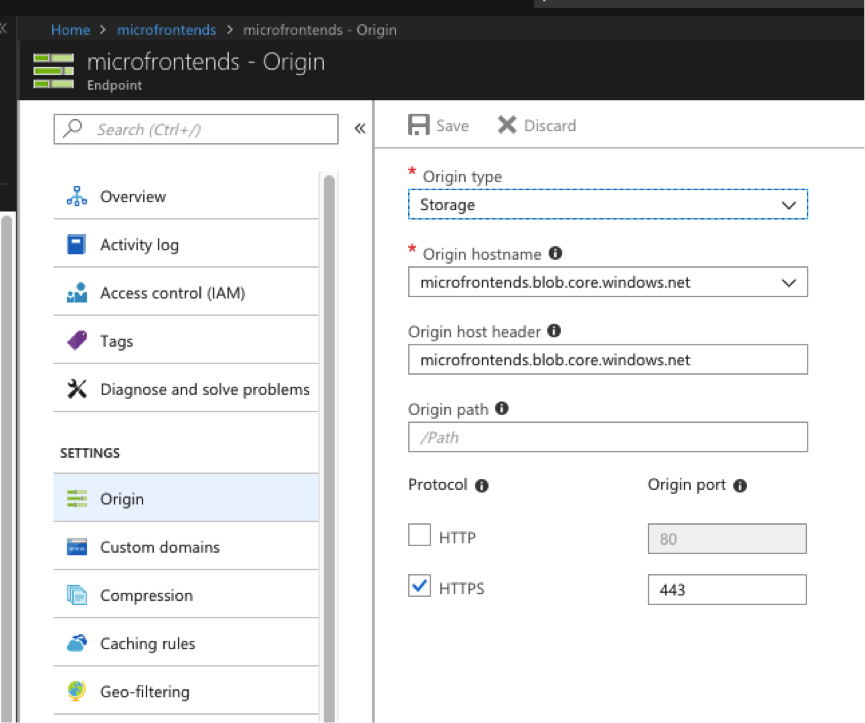
Task: Click the Custom domains www icon
Action: tap(77, 547)
